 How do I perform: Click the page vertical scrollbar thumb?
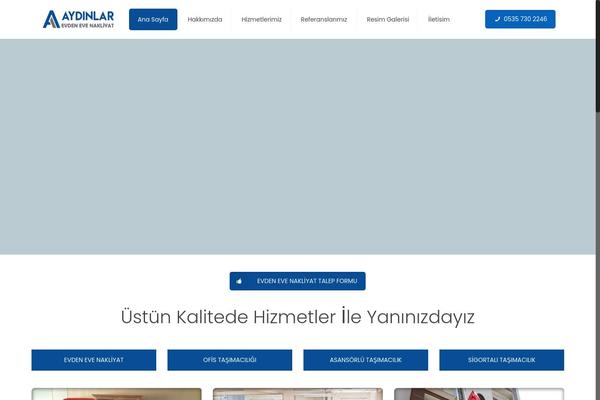(x=598, y=56)
